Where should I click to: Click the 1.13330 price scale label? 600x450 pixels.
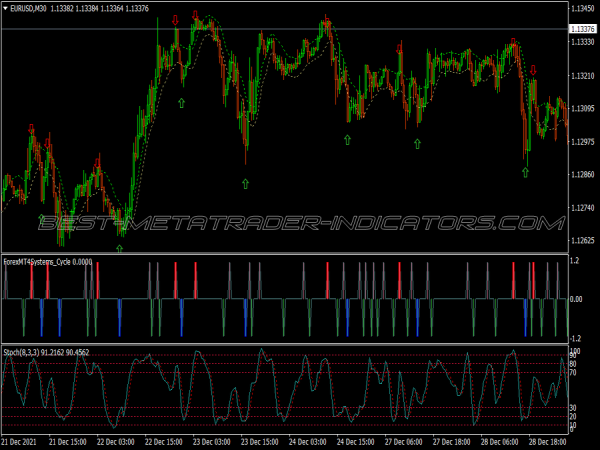tap(583, 42)
